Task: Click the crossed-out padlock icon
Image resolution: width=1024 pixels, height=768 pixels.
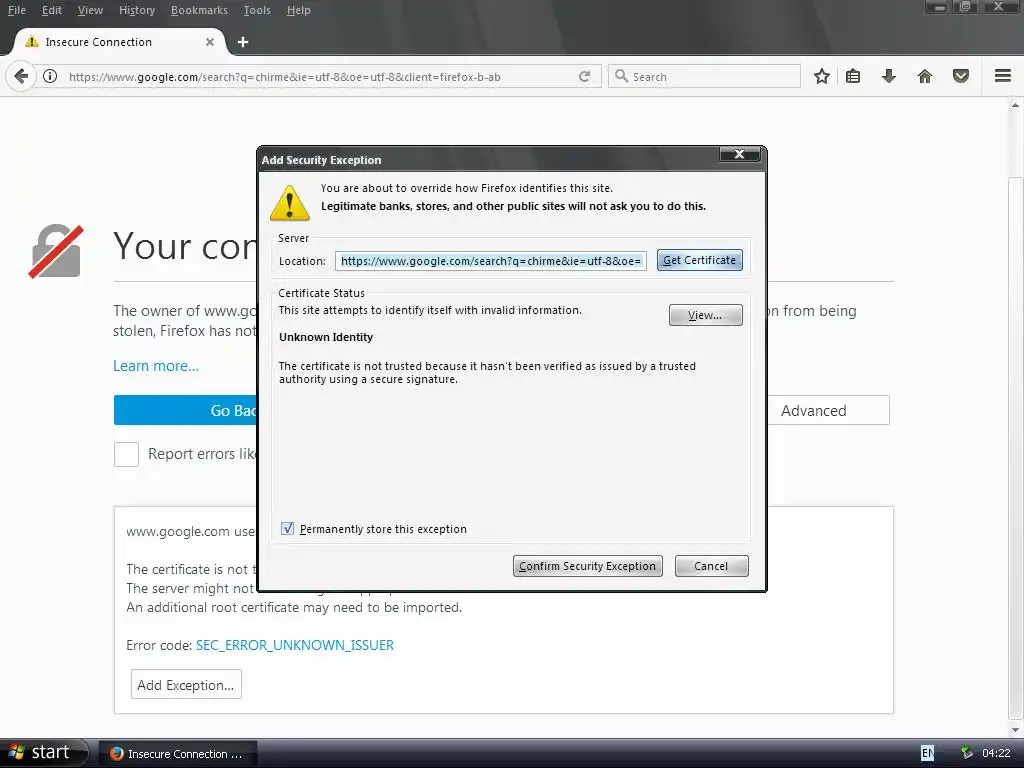Action: pyautogui.click(x=56, y=251)
